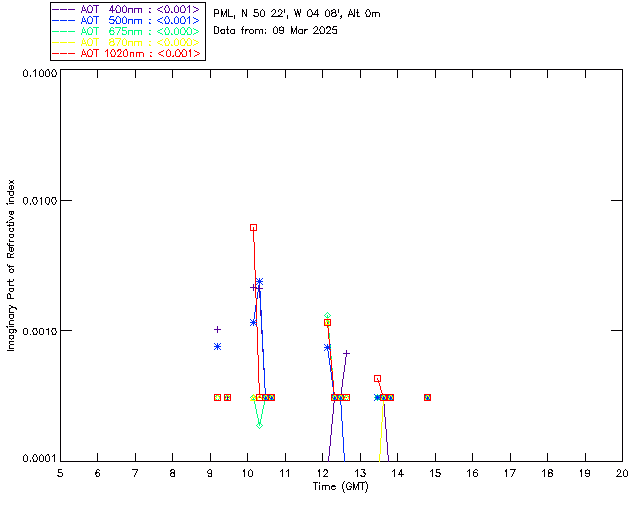Click the station text 'PML, N 50 22', W 04 08', Alt 0m'
This screenshot has height=512, width=640.
(x=297, y=13)
